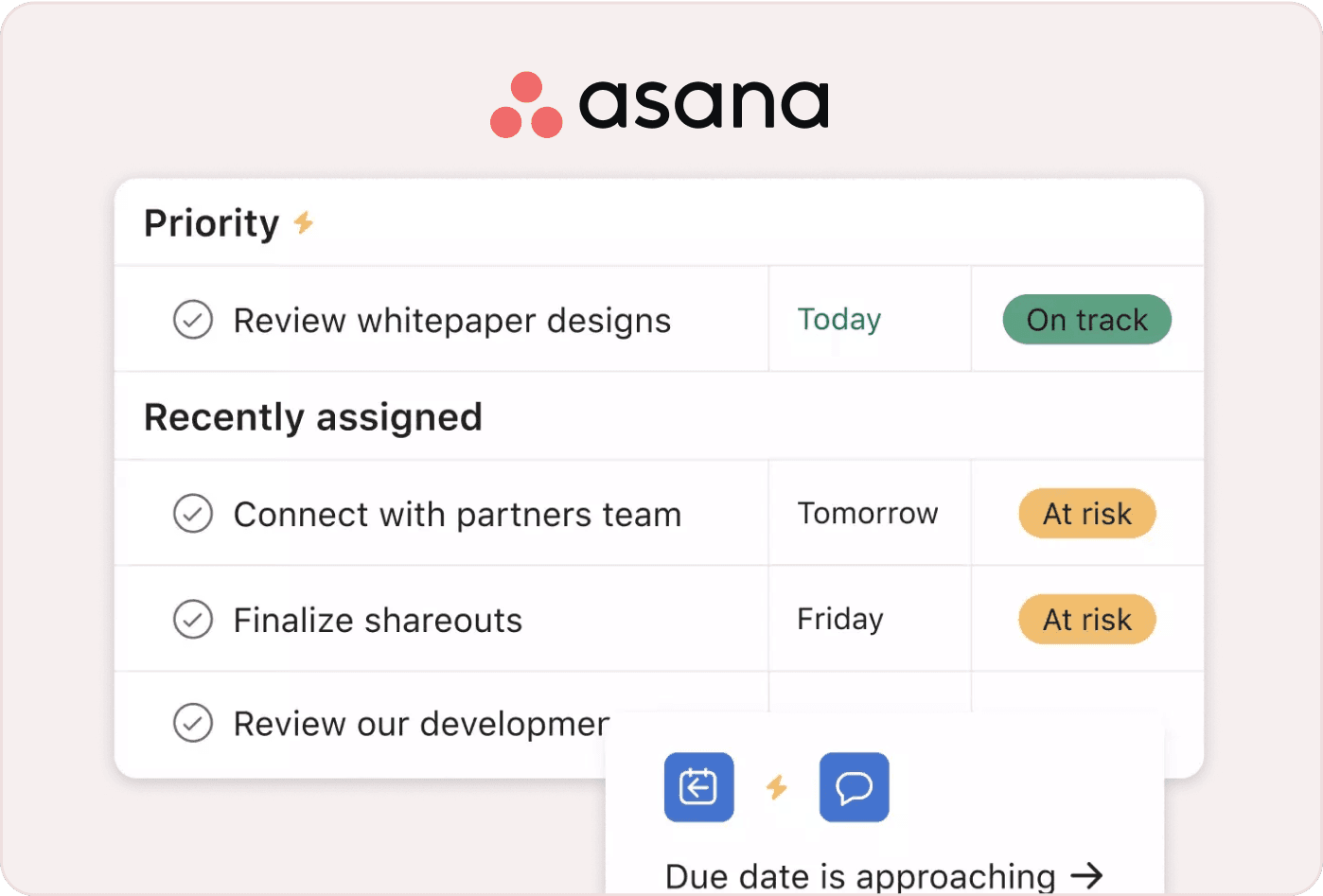Collapse the Priority section header
The height and width of the screenshot is (896, 1323).
212,223
